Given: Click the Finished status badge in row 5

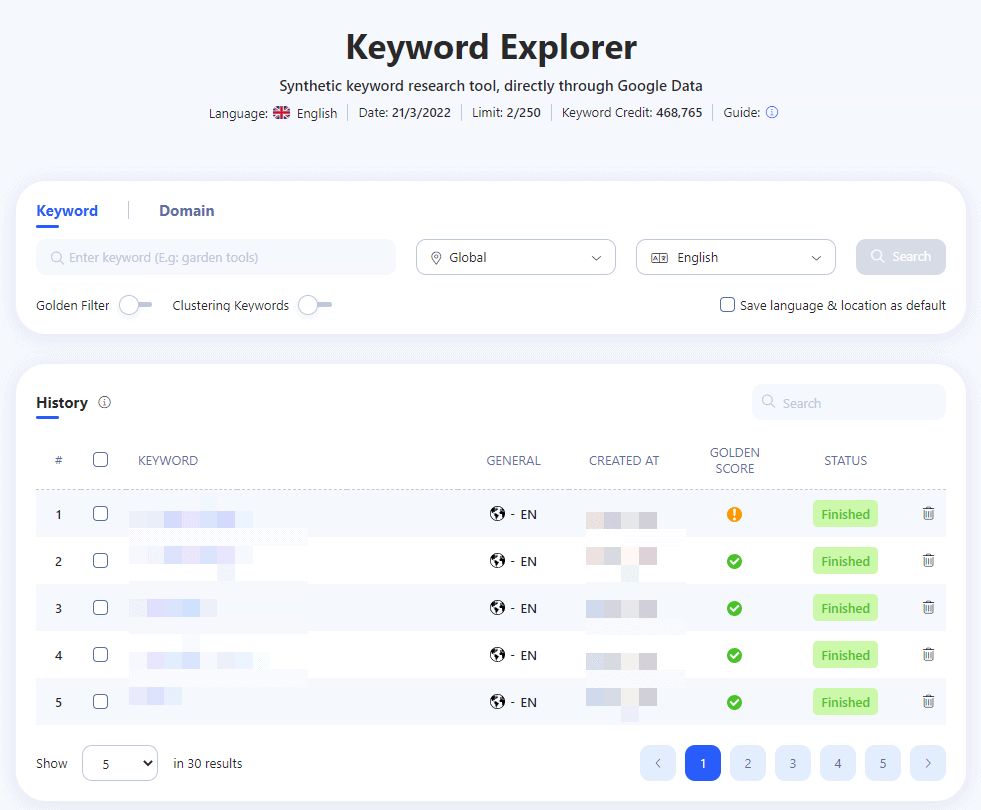Looking at the screenshot, I should [x=845, y=702].
